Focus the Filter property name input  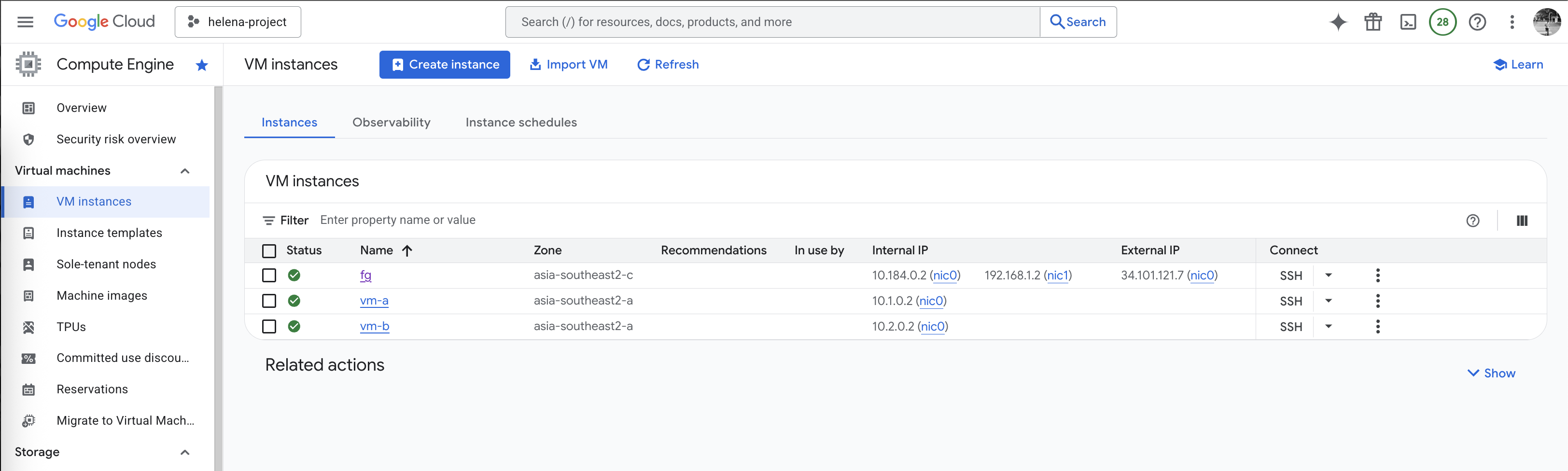(548, 220)
